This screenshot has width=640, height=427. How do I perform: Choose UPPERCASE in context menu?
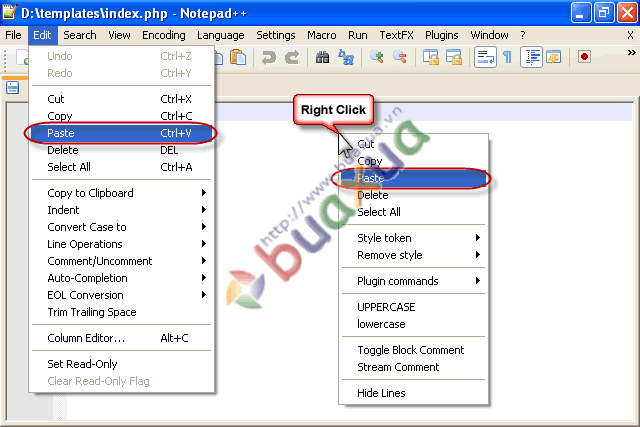click(x=413, y=307)
